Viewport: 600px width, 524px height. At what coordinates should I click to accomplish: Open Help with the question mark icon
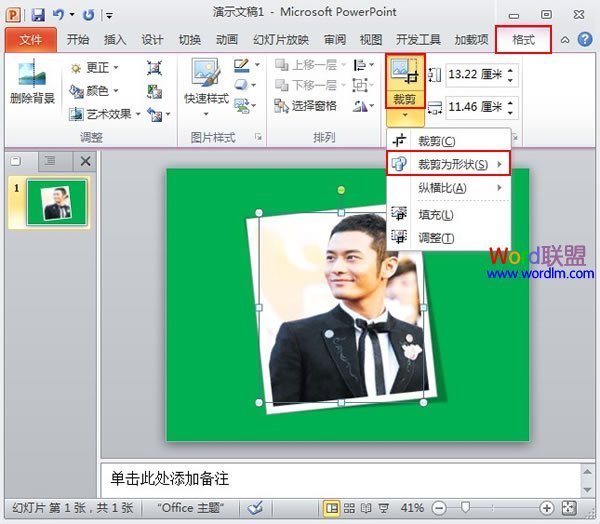pyautogui.click(x=584, y=40)
